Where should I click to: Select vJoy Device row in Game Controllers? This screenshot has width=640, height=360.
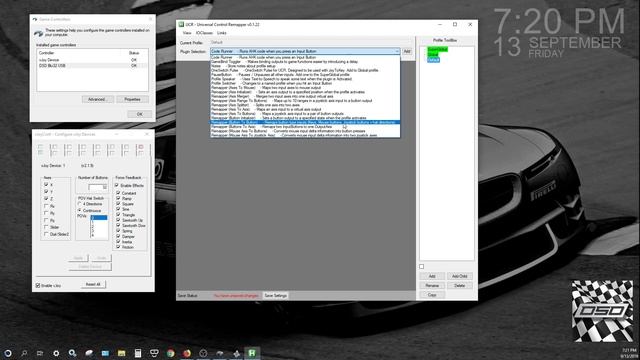click(x=92, y=60)
